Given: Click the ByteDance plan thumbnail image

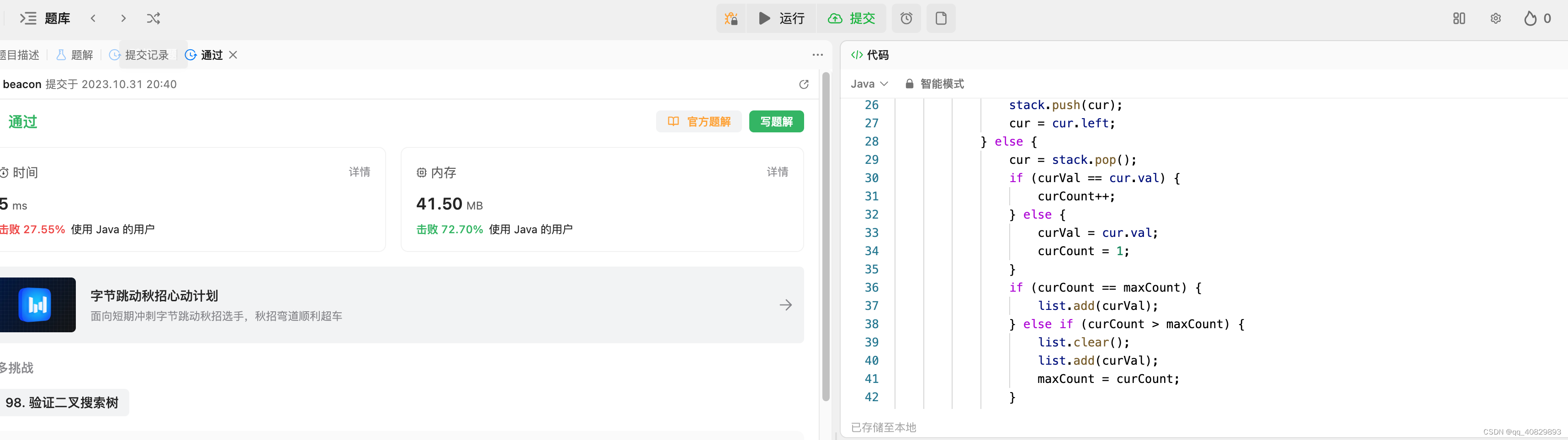Looking at the screenshot, I should point(38,304).
